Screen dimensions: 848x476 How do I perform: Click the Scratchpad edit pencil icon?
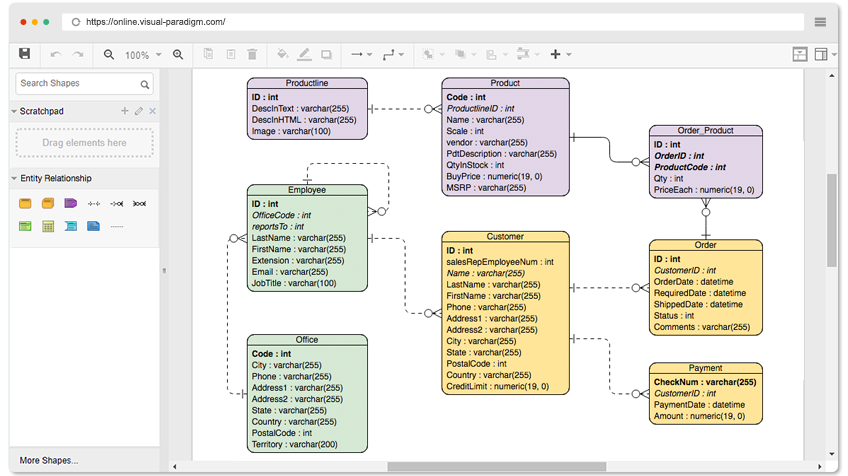click(139, 110)
